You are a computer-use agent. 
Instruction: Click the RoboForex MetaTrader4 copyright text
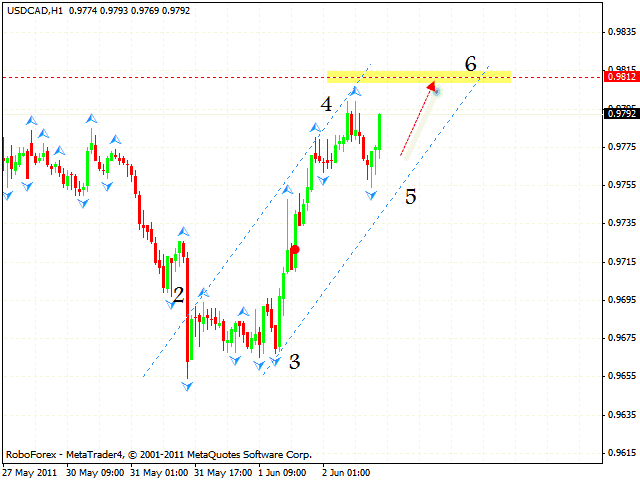(x=158, y=453)
